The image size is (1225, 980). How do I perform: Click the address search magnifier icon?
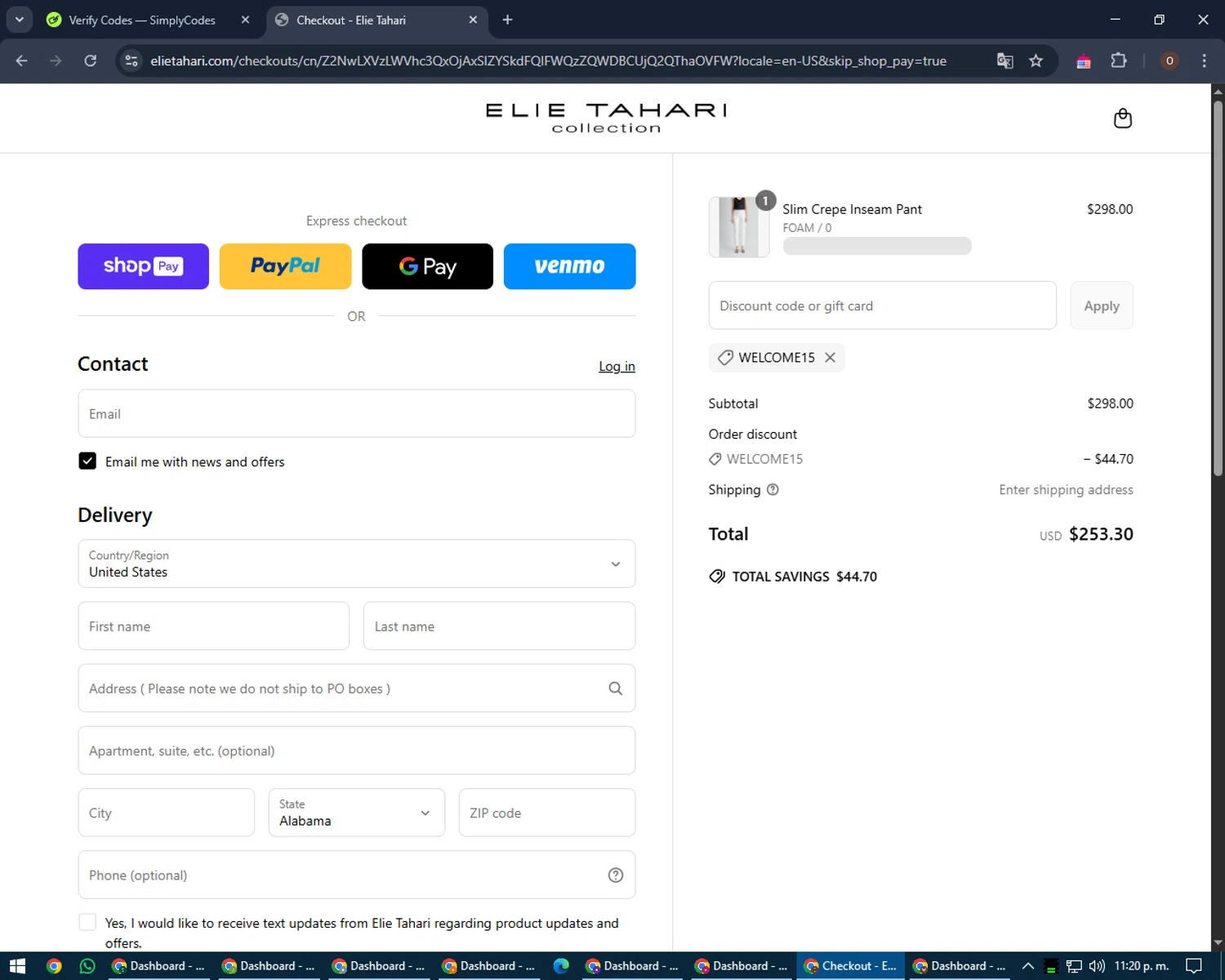615,688
